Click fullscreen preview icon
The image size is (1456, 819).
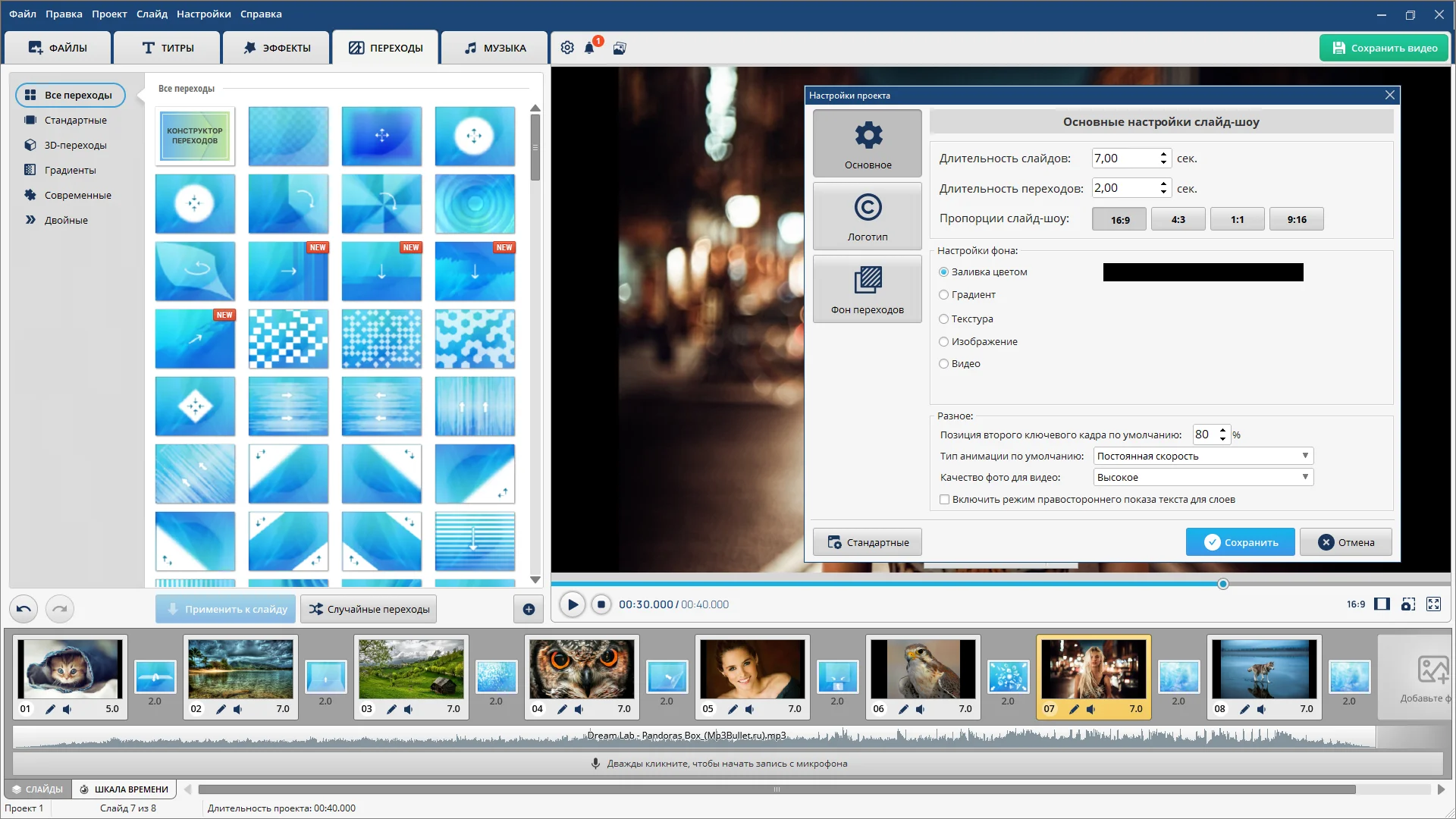click(1433, 604)
